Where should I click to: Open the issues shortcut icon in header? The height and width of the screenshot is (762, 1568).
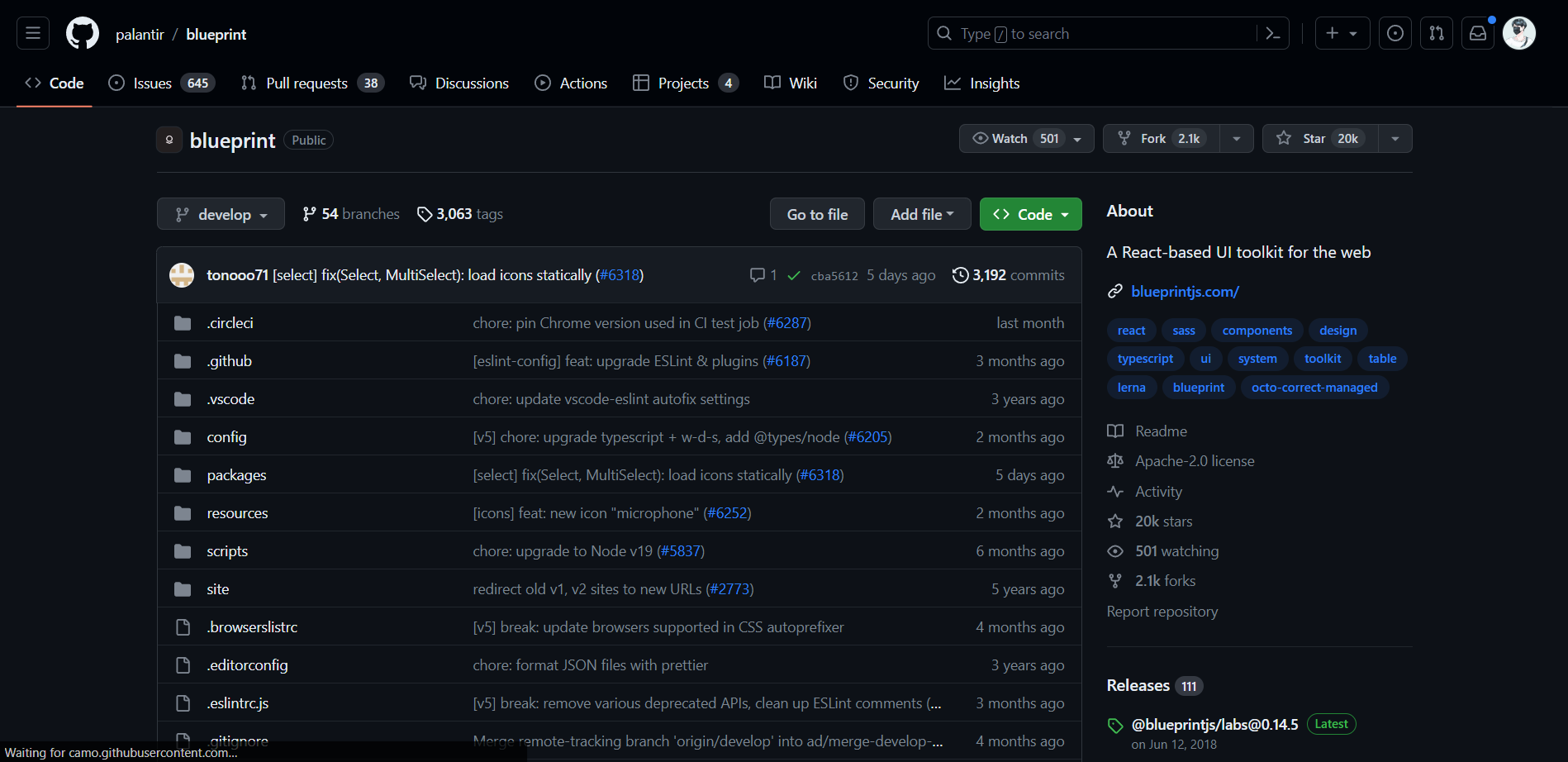click(x=1395, y=33)
